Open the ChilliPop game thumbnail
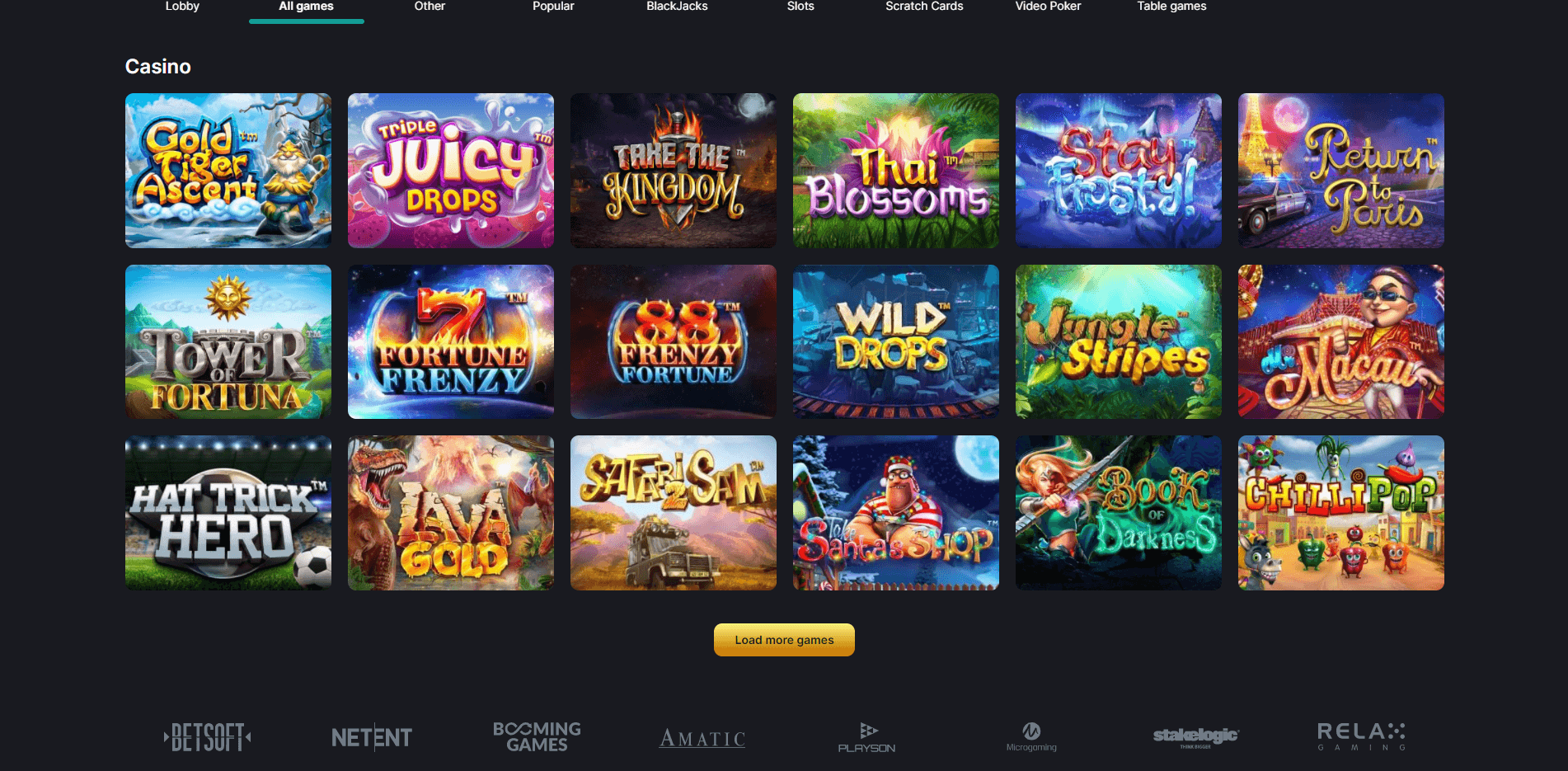The width and height of the screenshot is (1568, 771). (x=1341, y=513)
